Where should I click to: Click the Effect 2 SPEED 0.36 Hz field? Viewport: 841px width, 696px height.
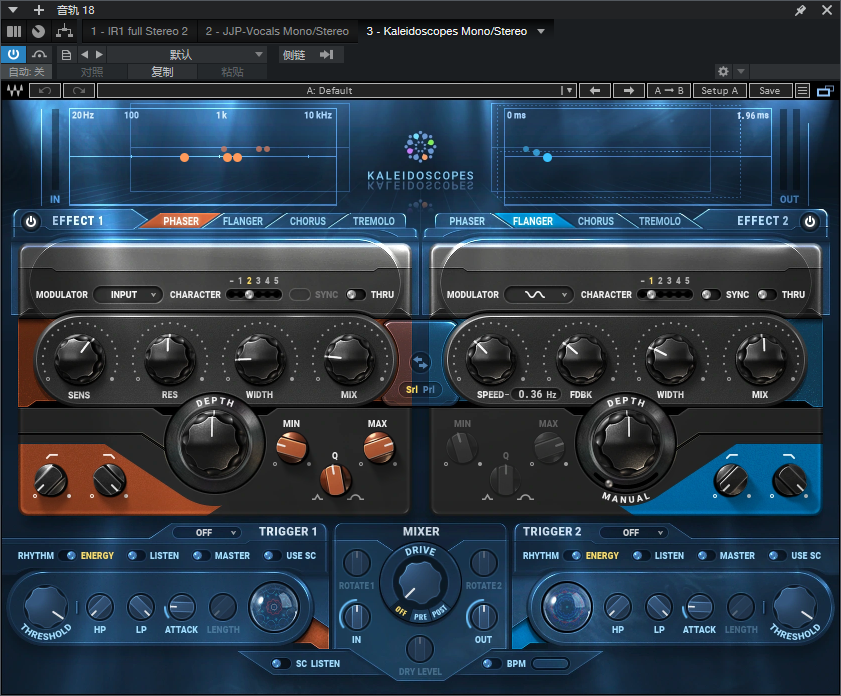pos(536,394)
